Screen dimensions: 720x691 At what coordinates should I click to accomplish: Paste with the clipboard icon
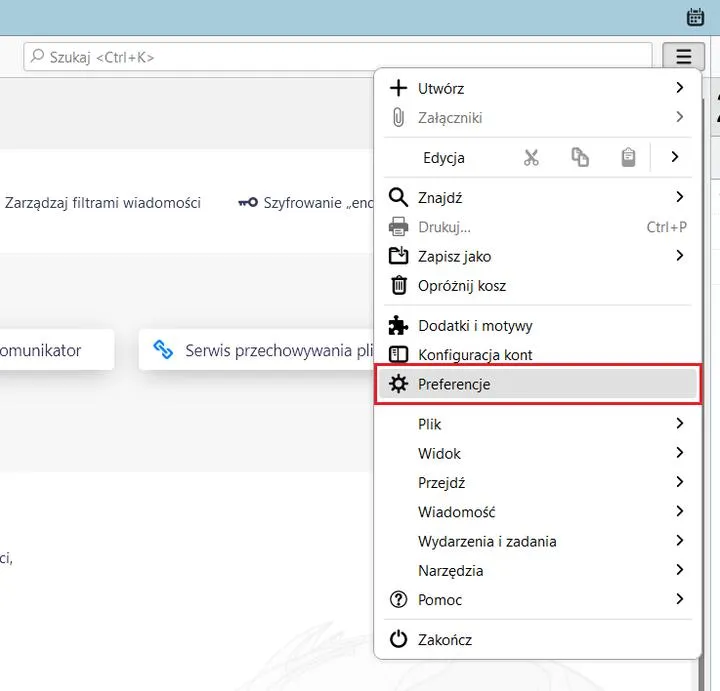pos(628,157)
